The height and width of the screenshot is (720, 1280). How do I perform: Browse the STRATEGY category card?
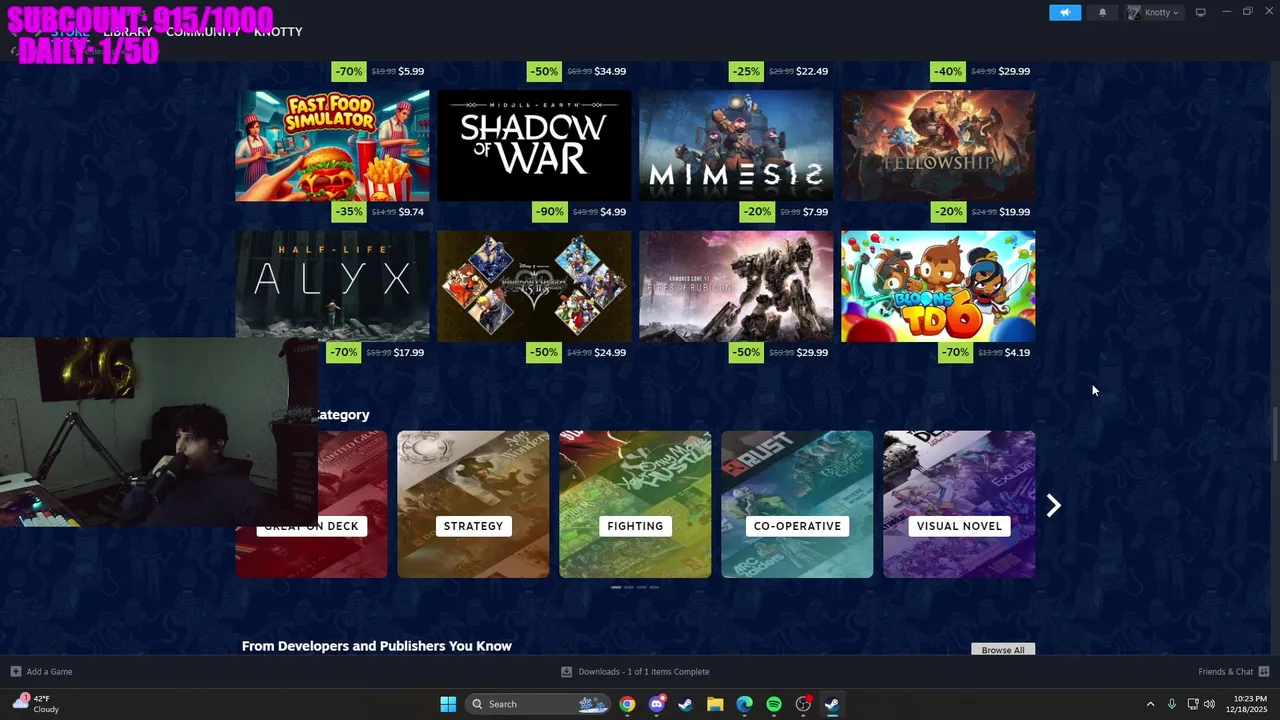pyautogui.click(x=473, y=504)
